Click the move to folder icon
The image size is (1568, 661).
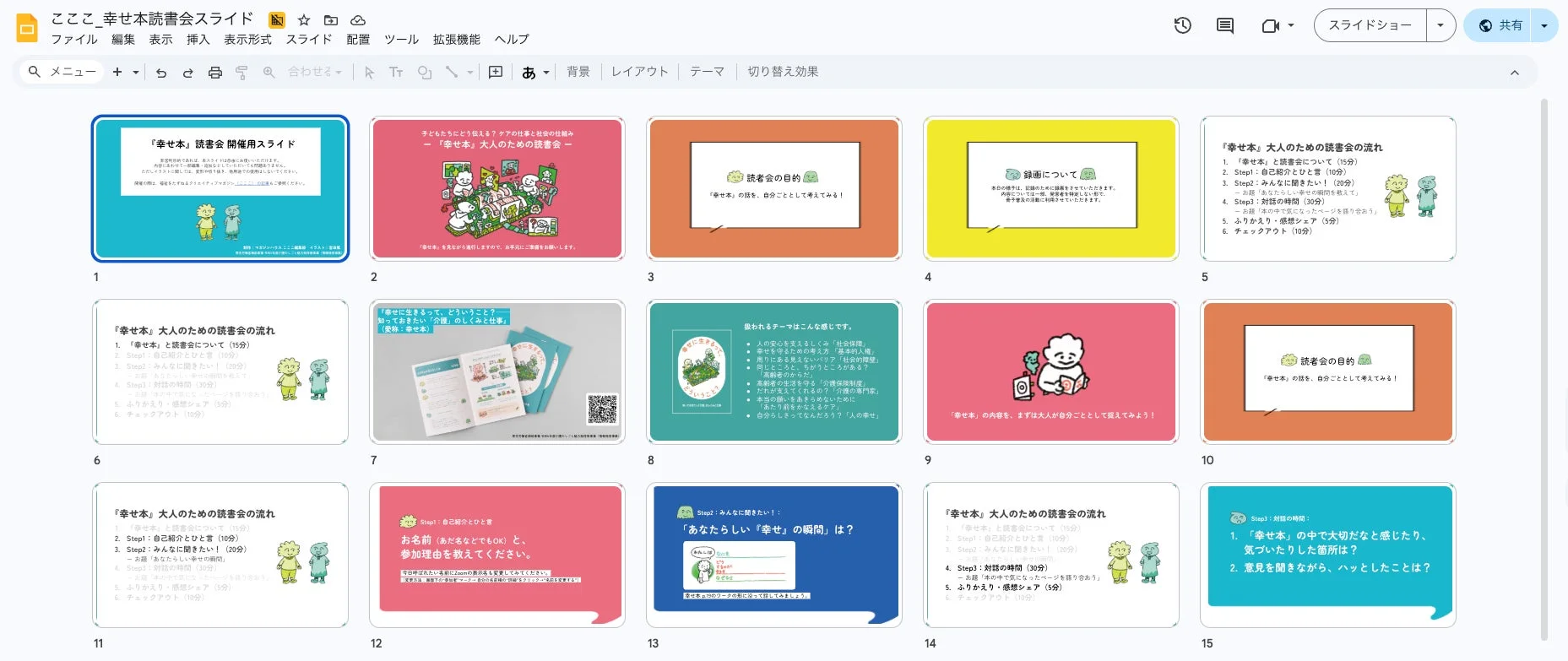[331, 19]
